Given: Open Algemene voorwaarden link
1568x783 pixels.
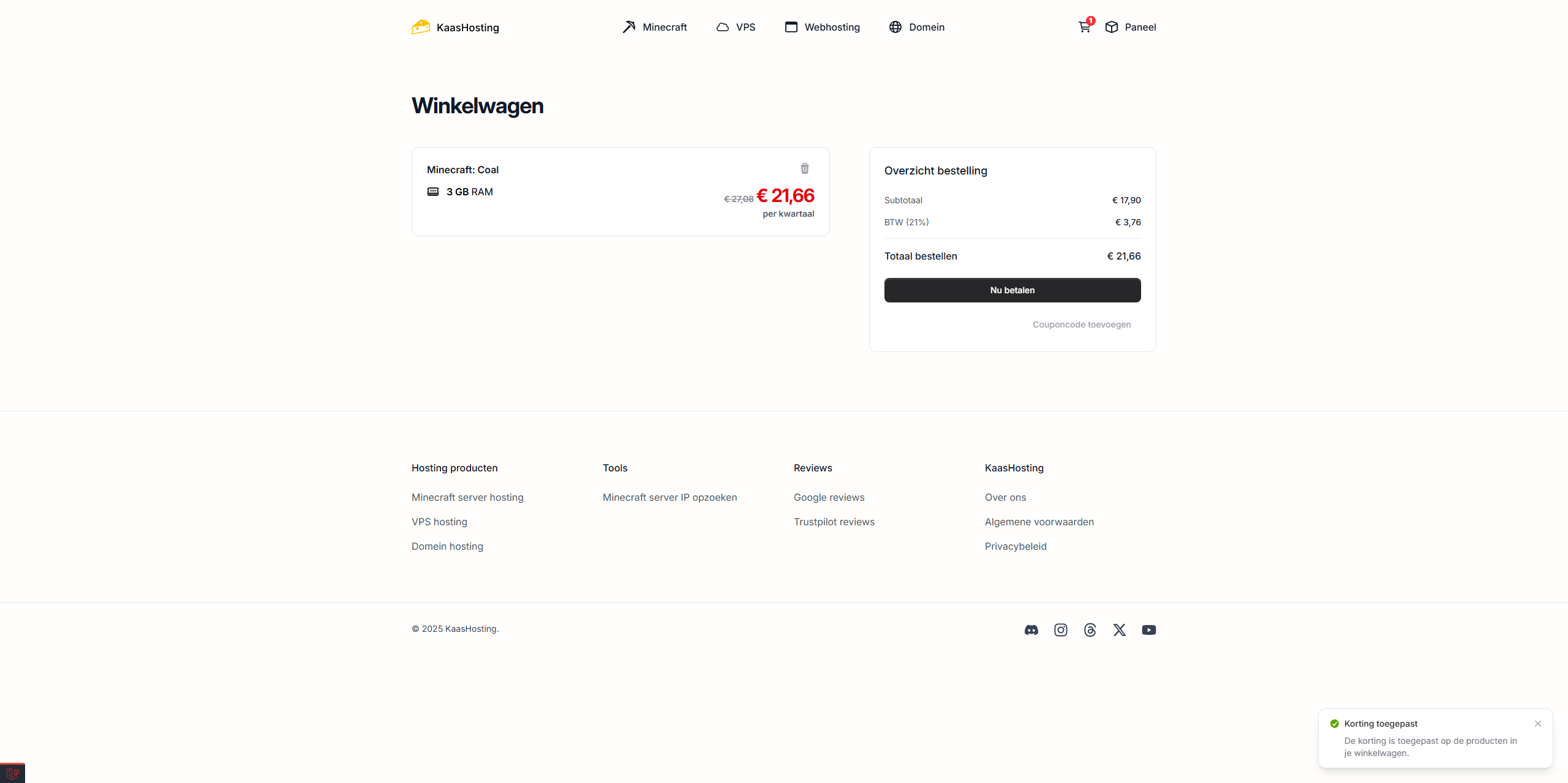Looking at the screenshot, I should 1039,522.
